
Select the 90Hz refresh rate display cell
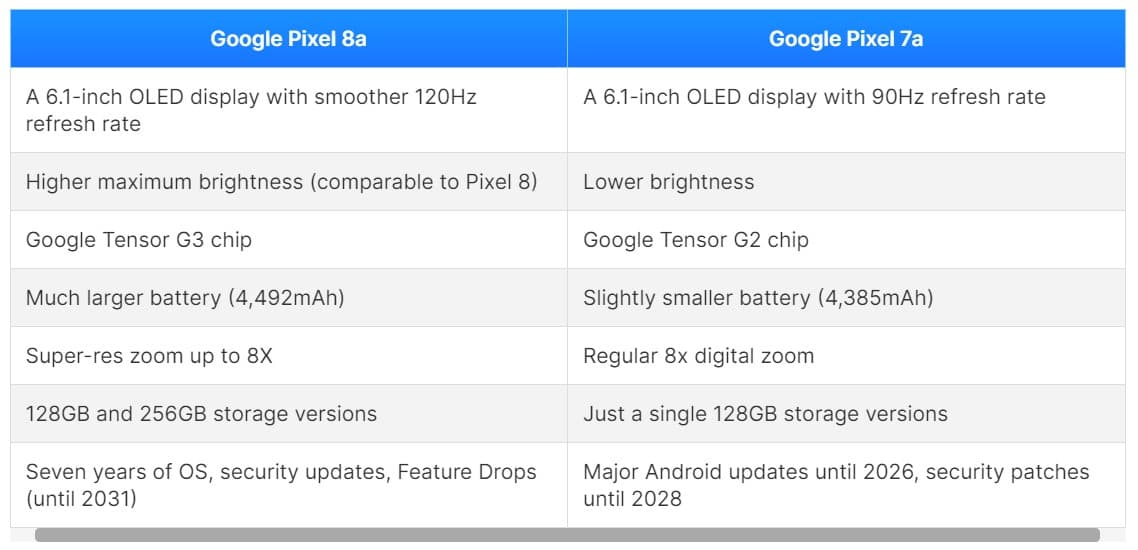[814, 97]
